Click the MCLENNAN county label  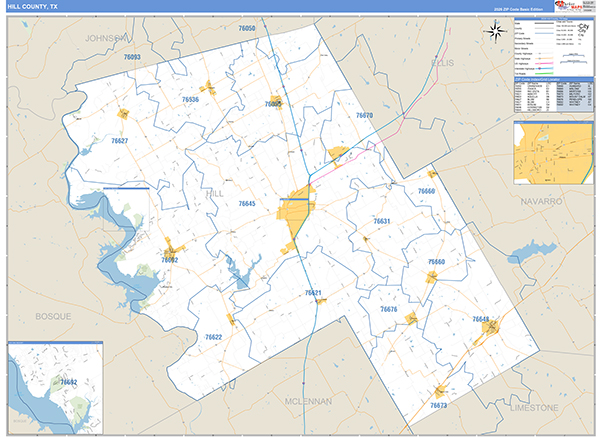click(308, 401)
